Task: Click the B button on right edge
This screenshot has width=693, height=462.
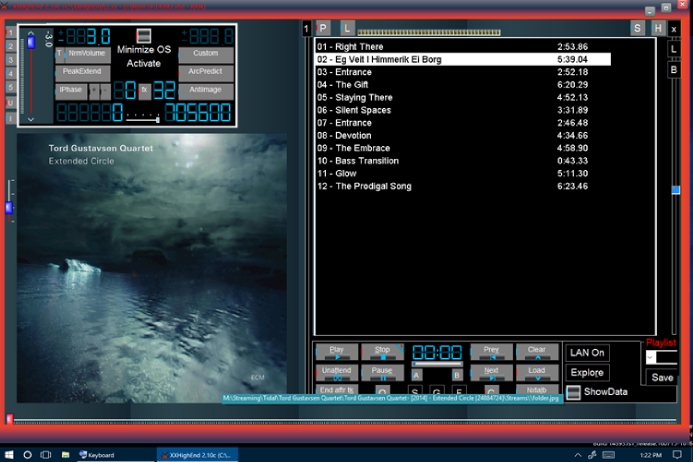Action: tap(674, 70)
